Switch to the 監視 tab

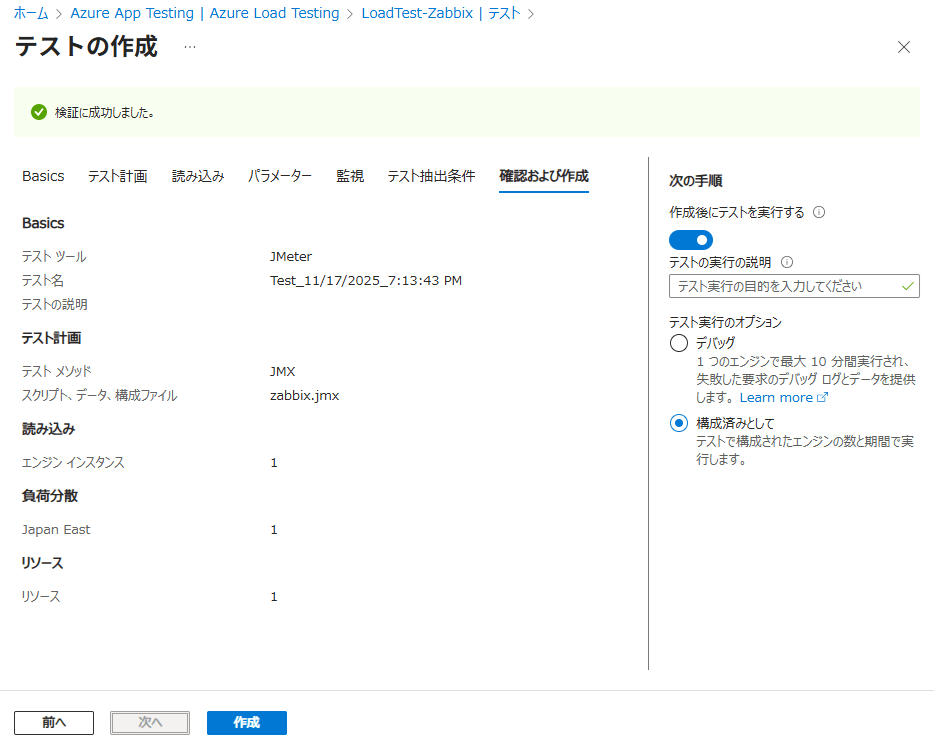(x=350, y=176)
